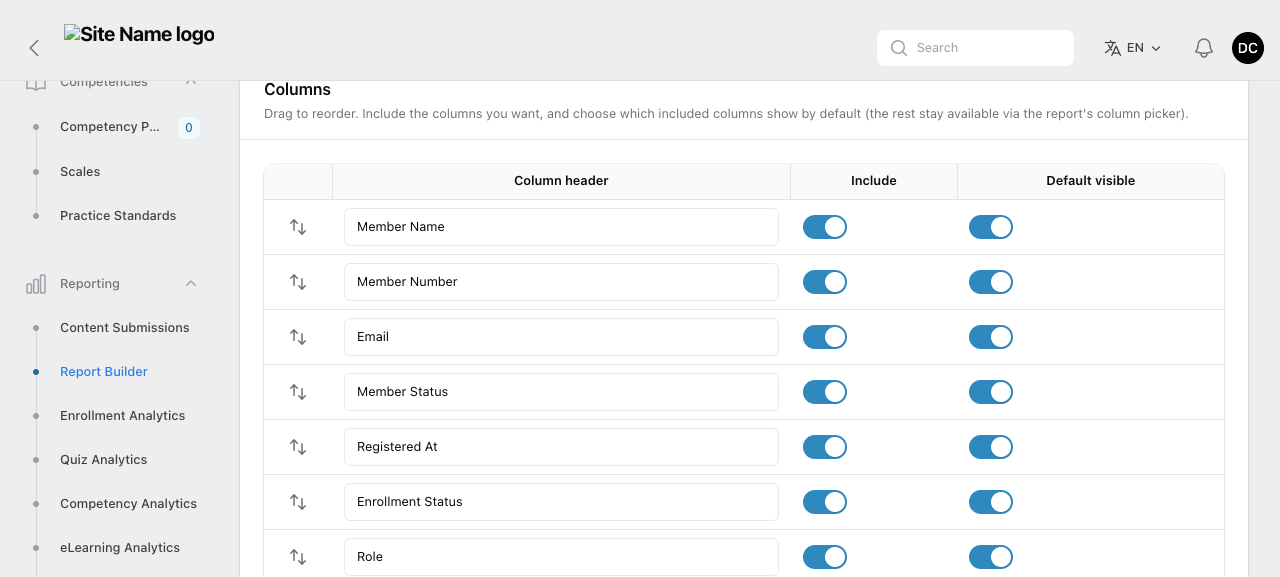Edit the Member Status header field
The height and width of the screenshot is (577, 1280).
click(x=561, y=392)
